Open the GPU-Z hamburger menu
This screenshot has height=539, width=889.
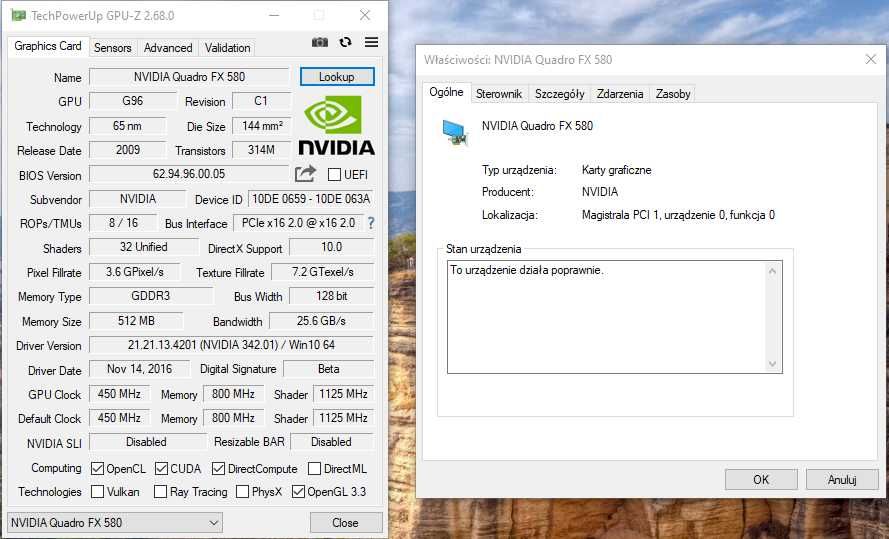pos(371,42)
